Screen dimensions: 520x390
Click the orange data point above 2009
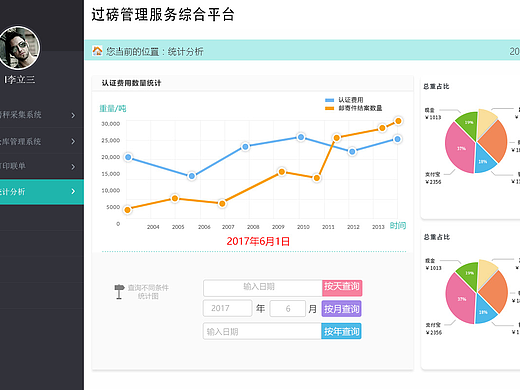click(282, 172)
